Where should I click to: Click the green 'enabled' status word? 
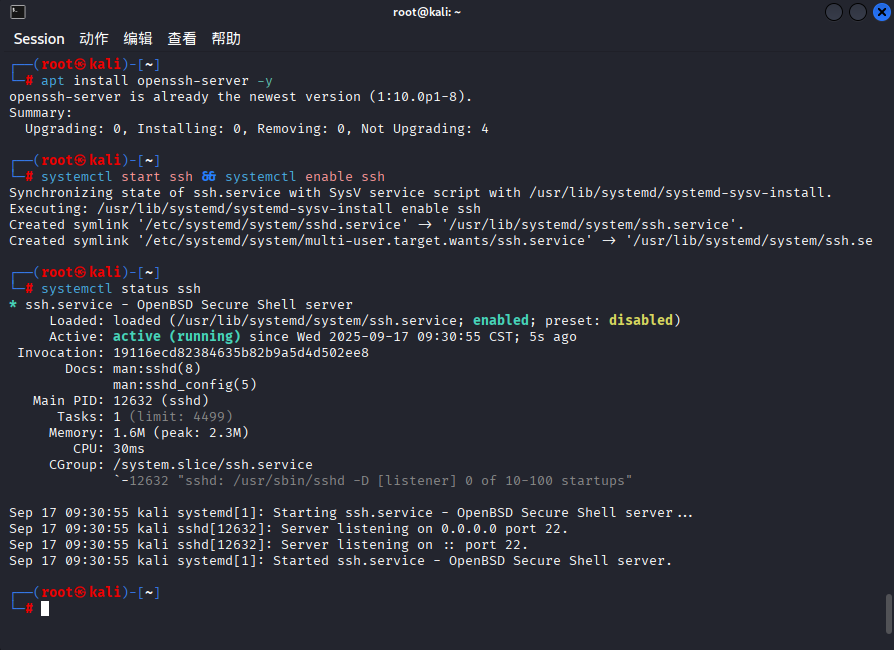(501, 320)
